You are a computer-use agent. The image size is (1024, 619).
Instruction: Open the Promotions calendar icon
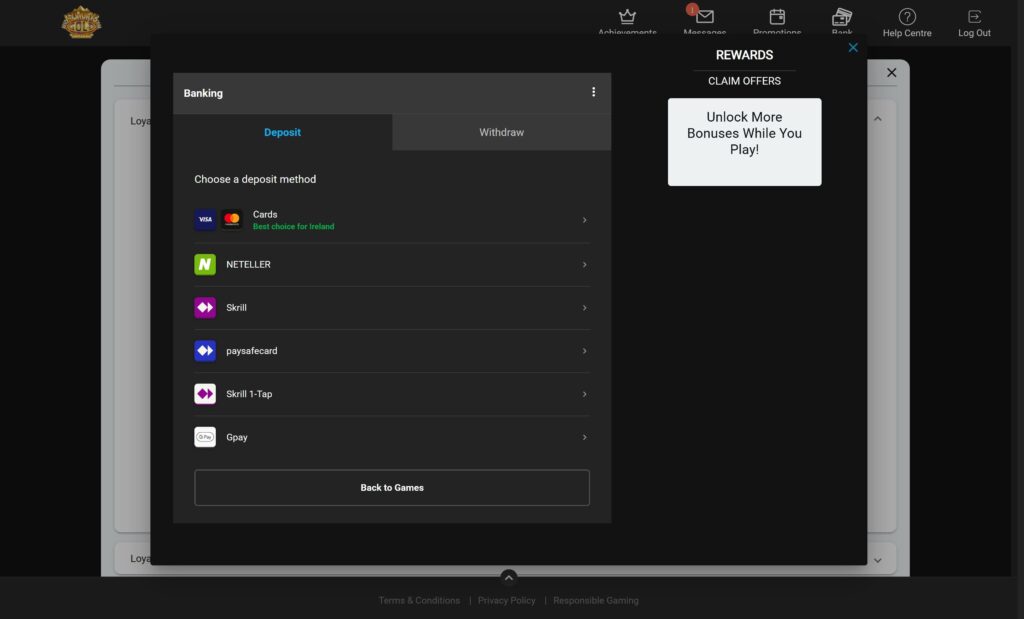(777, 17)
